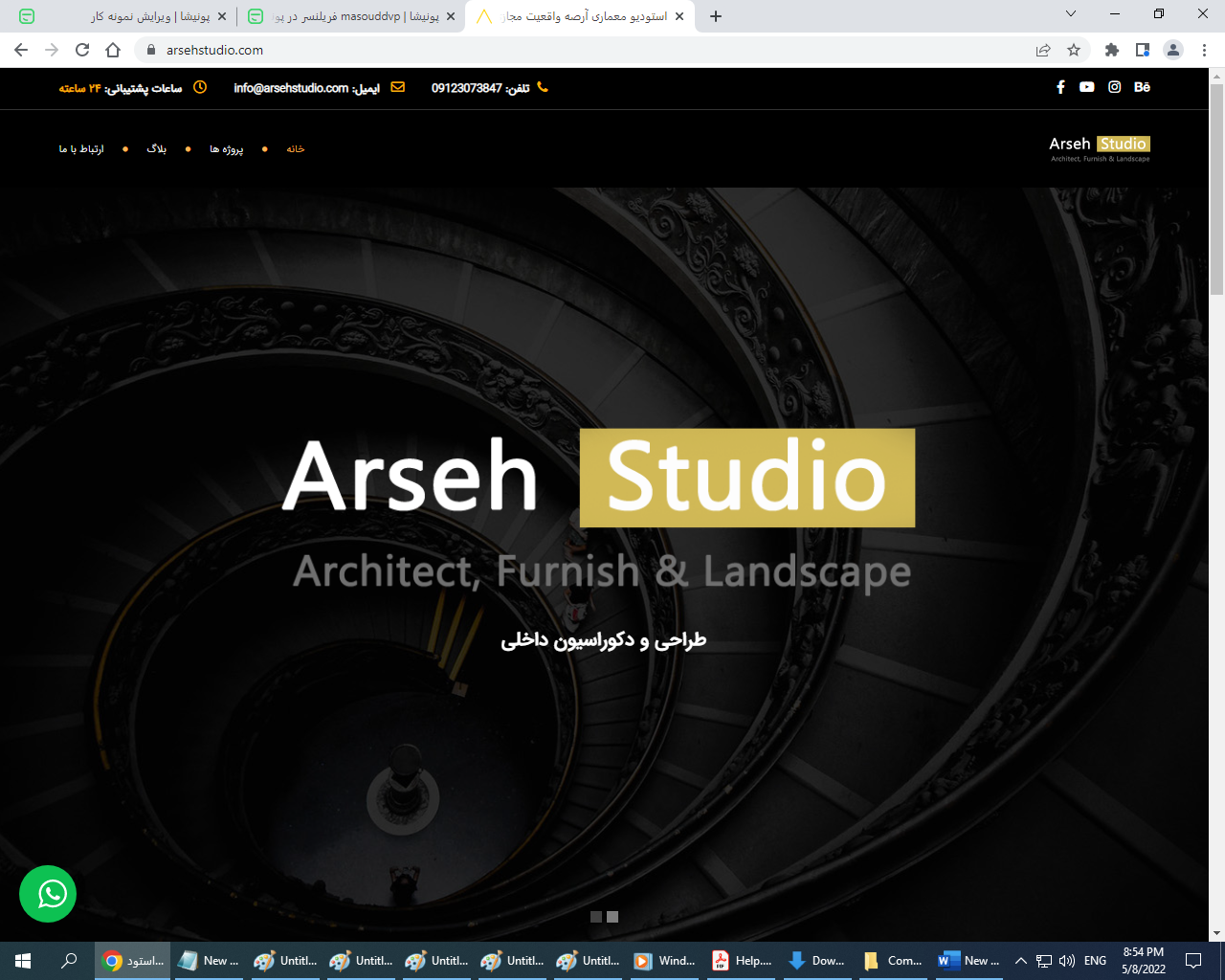
Task: Click the طراحی و دکوراسیون داخلی caption
Action: [603, 640]
